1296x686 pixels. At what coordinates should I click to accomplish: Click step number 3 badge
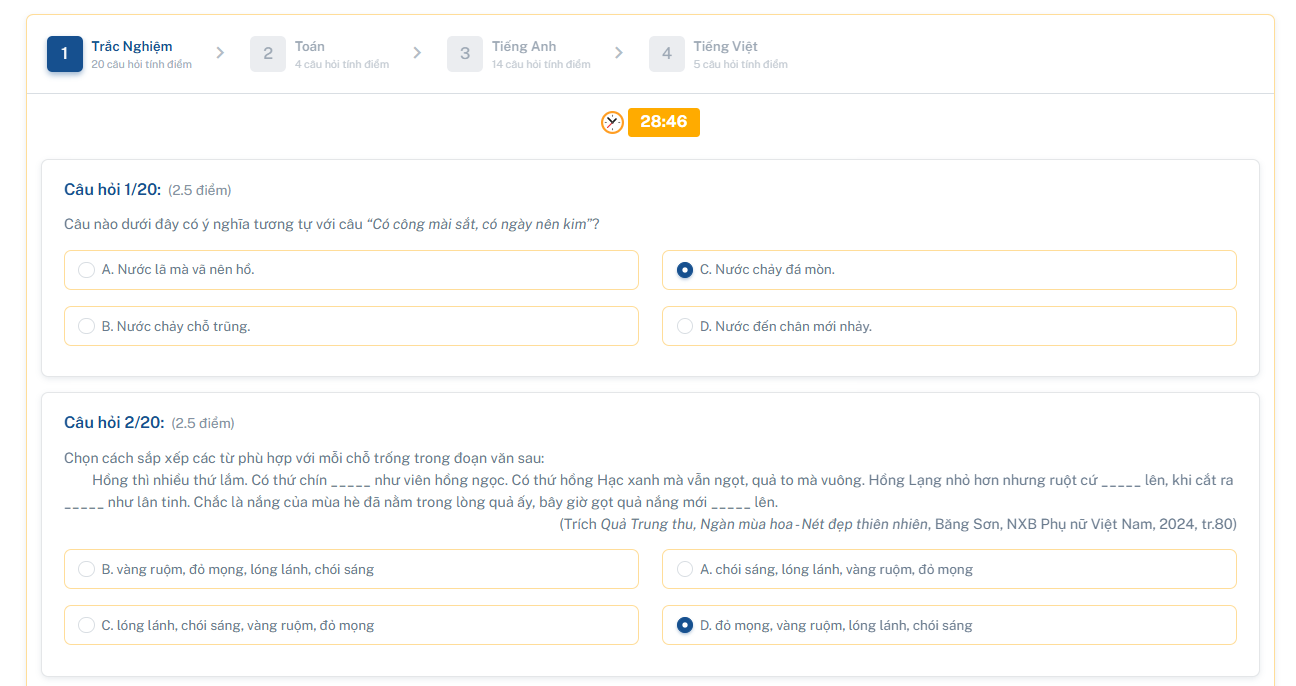[x=465, y=54]
